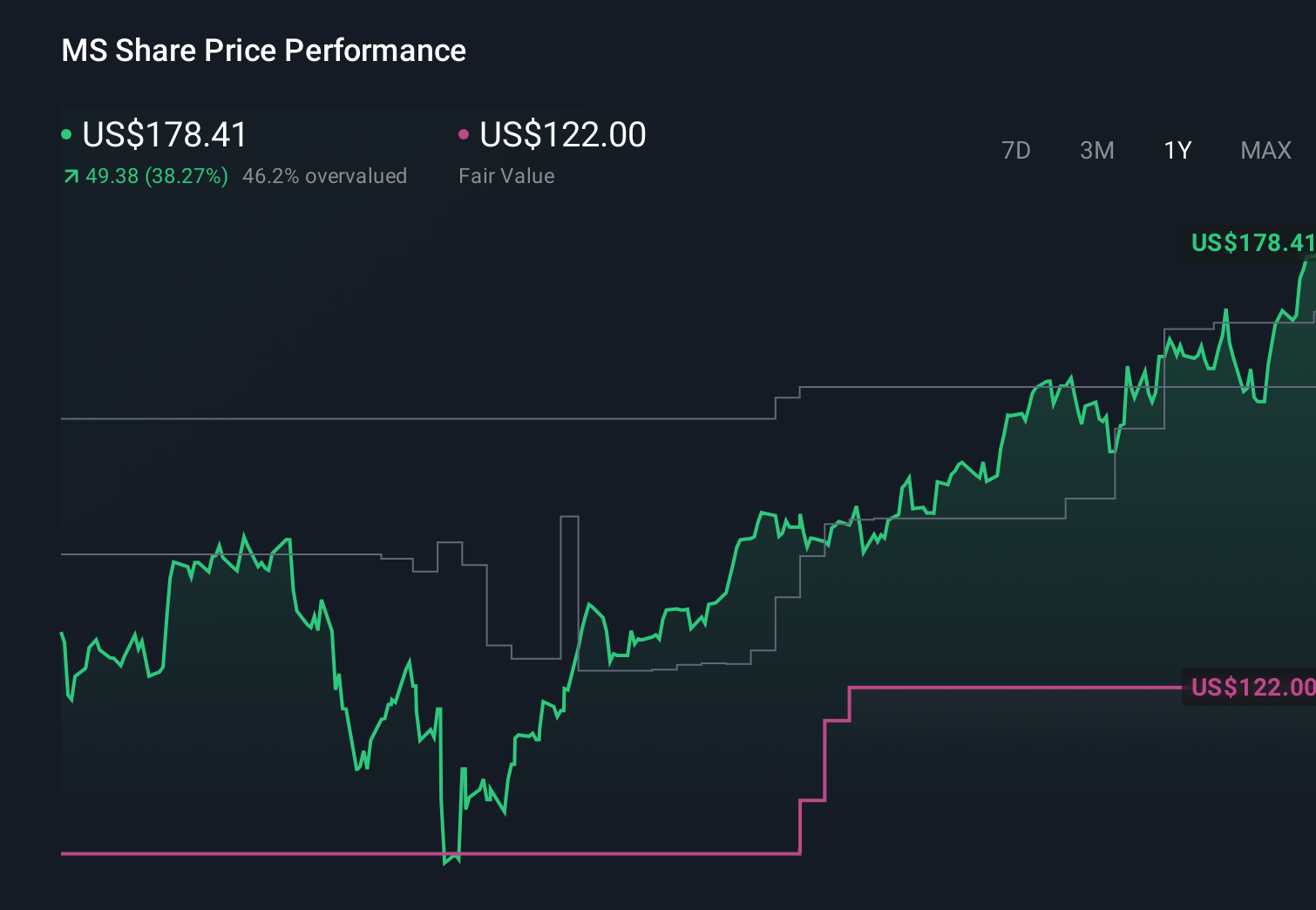1316x910 pixels.
Task: Switch to the 3M time range
Action: (x=1096, y=150)
